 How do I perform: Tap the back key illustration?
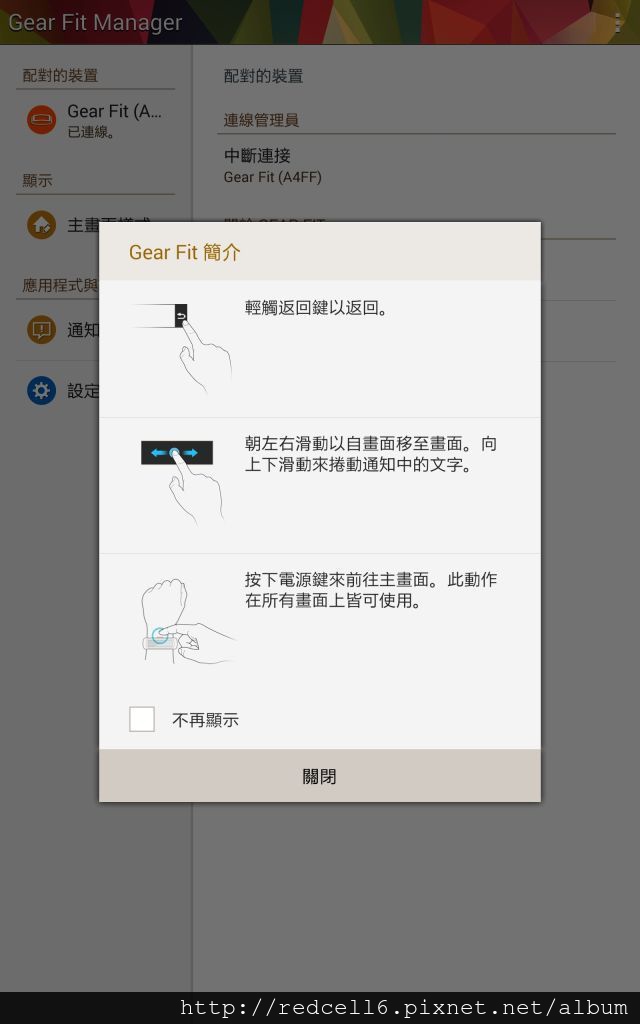182,347
